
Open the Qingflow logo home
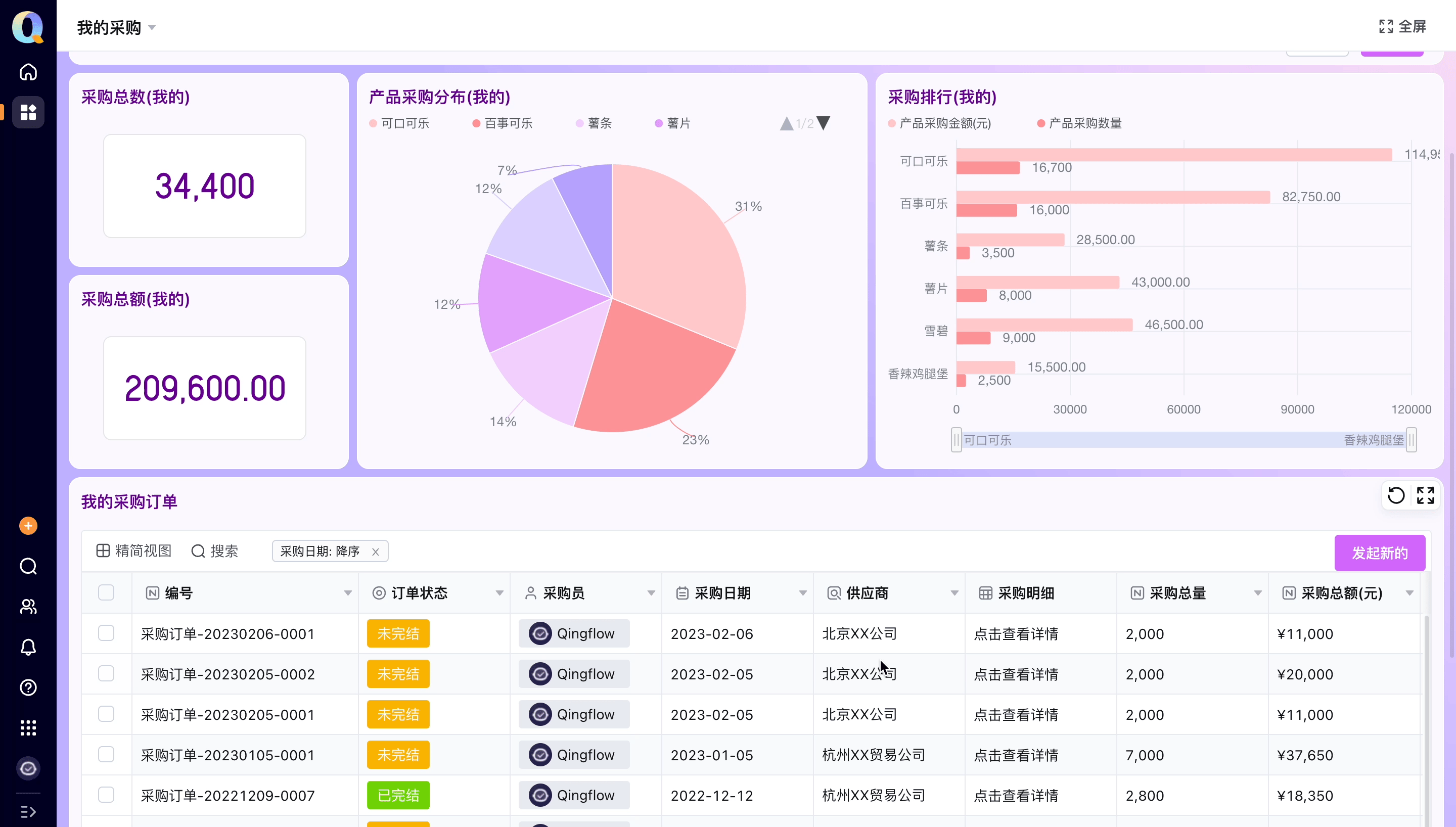click(x=28, y=27)
